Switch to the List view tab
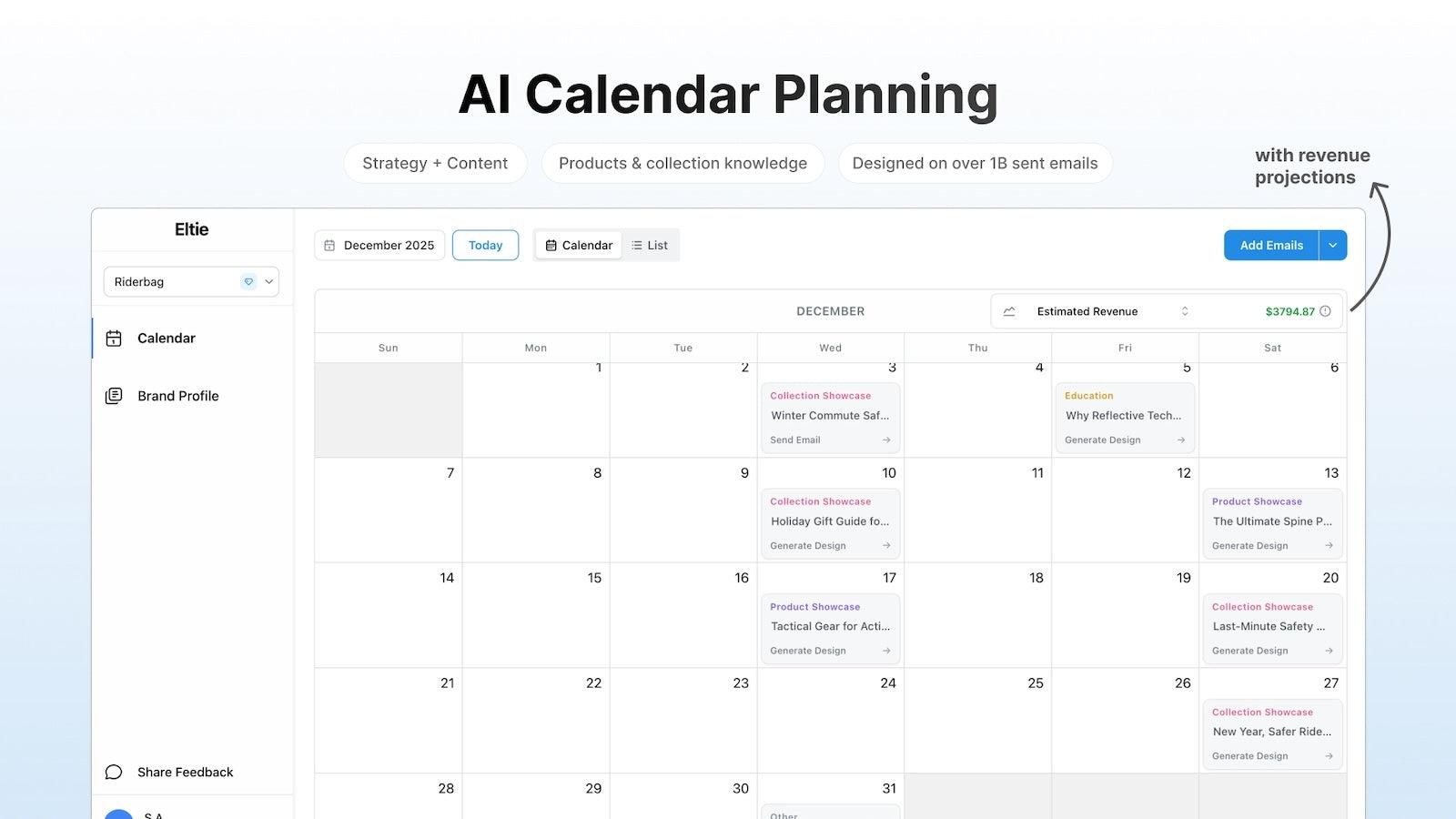 pyautogui.click(x=650, y=245)
